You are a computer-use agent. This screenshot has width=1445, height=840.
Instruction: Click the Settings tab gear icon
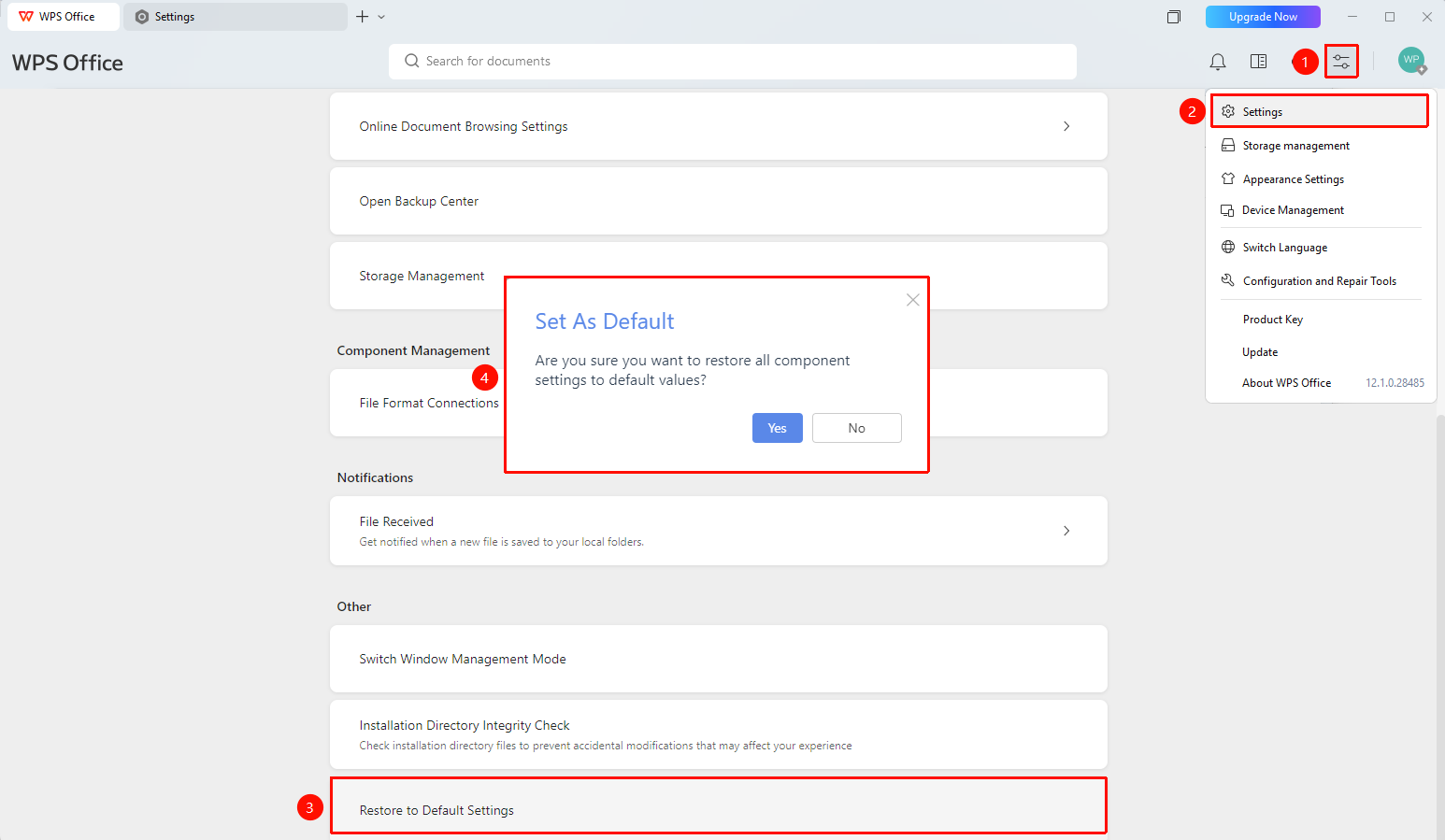[x=142, y=17]
